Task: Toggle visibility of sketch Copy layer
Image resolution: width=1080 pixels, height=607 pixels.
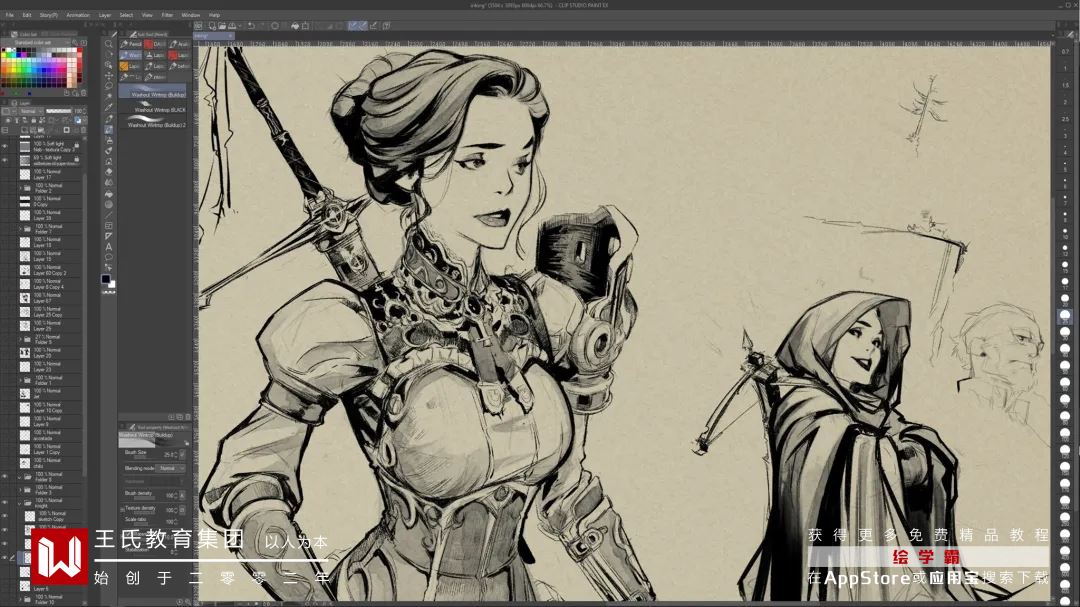Action: tap(5, 516)
